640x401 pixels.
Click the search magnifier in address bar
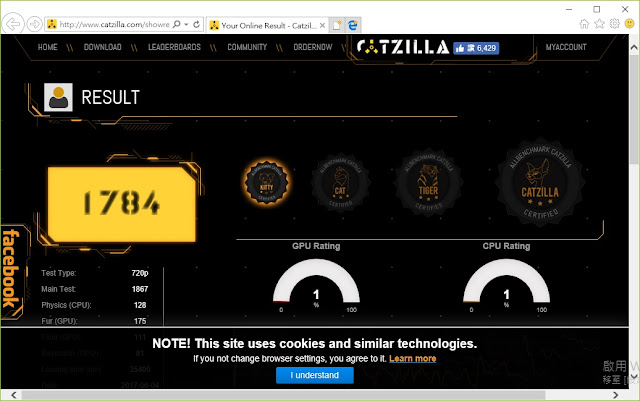177,25
